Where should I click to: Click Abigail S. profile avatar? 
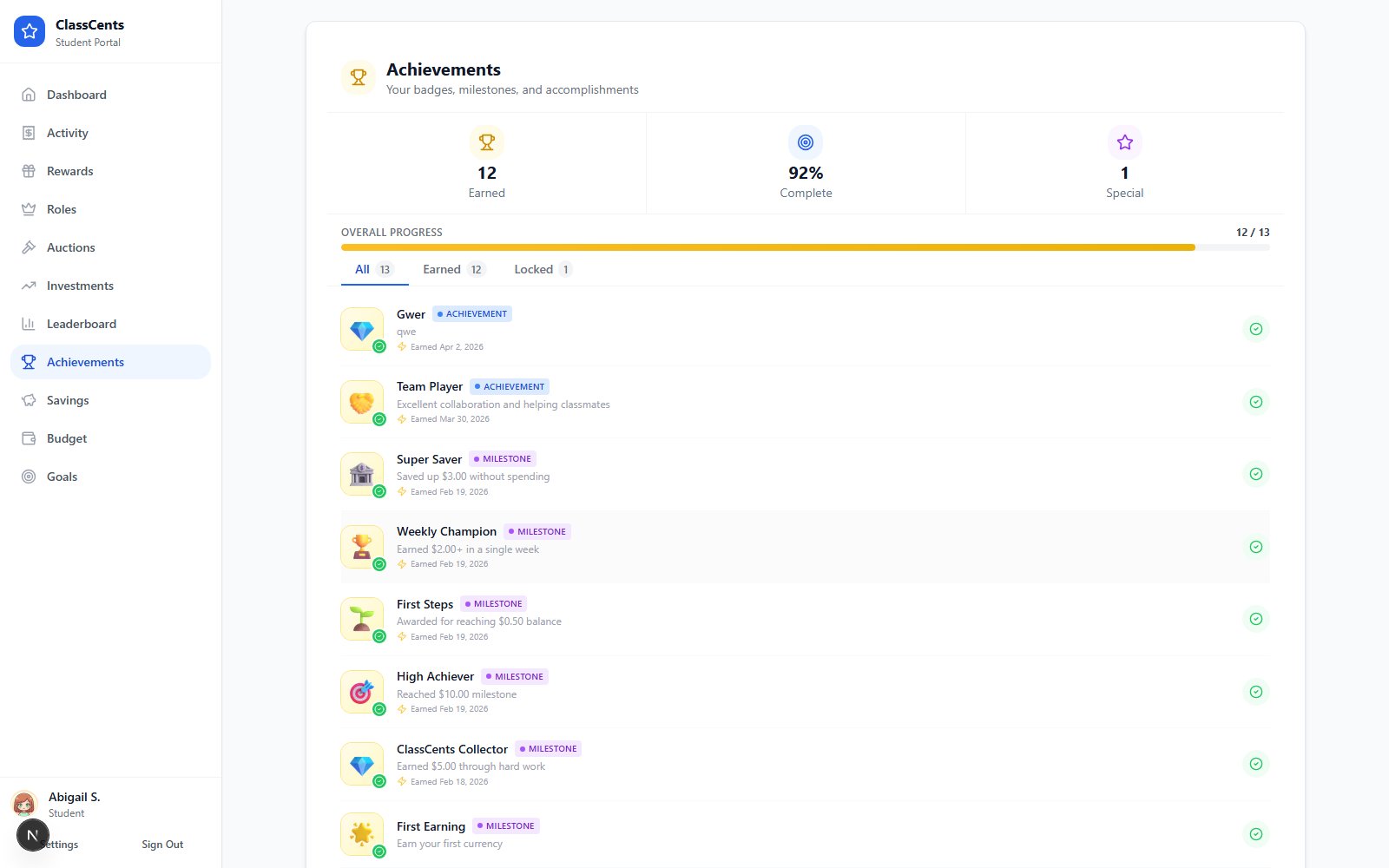click(x=24, y=804)
